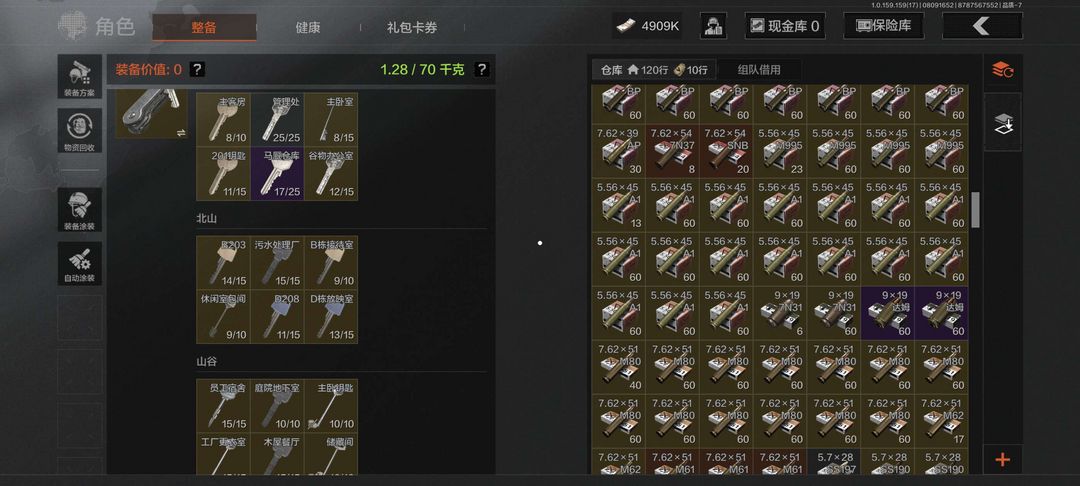Open the 装备方案 loadout icon

point(80,77)
